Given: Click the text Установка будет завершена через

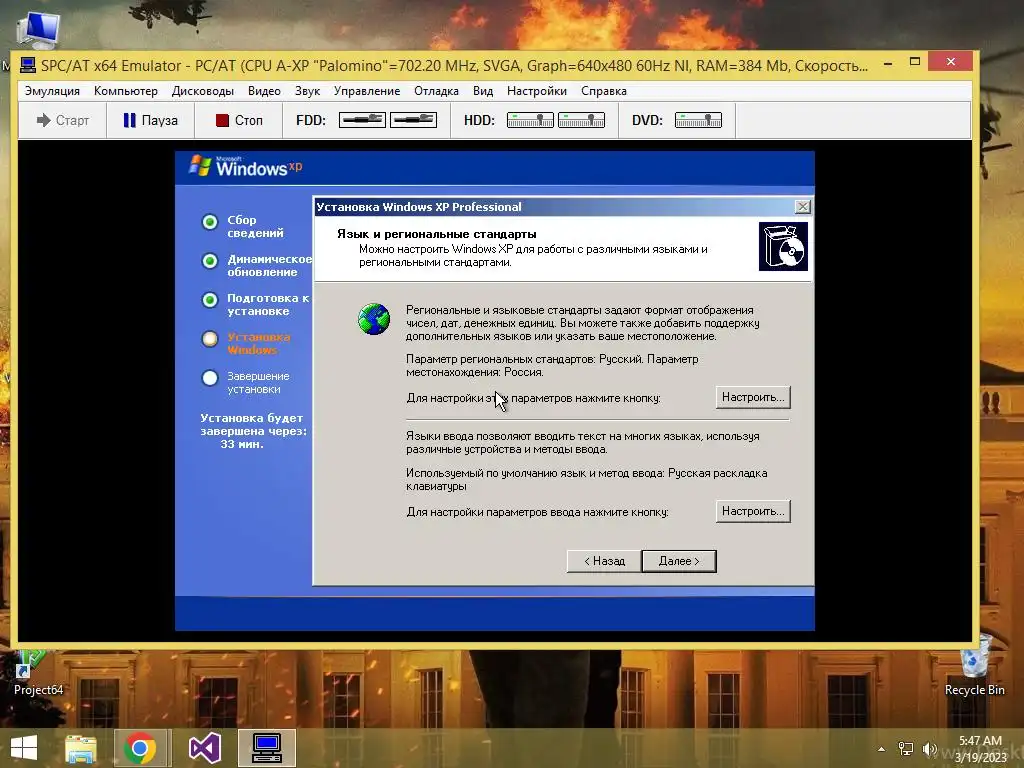Looking at the screenshot, I should pos(253,424).
